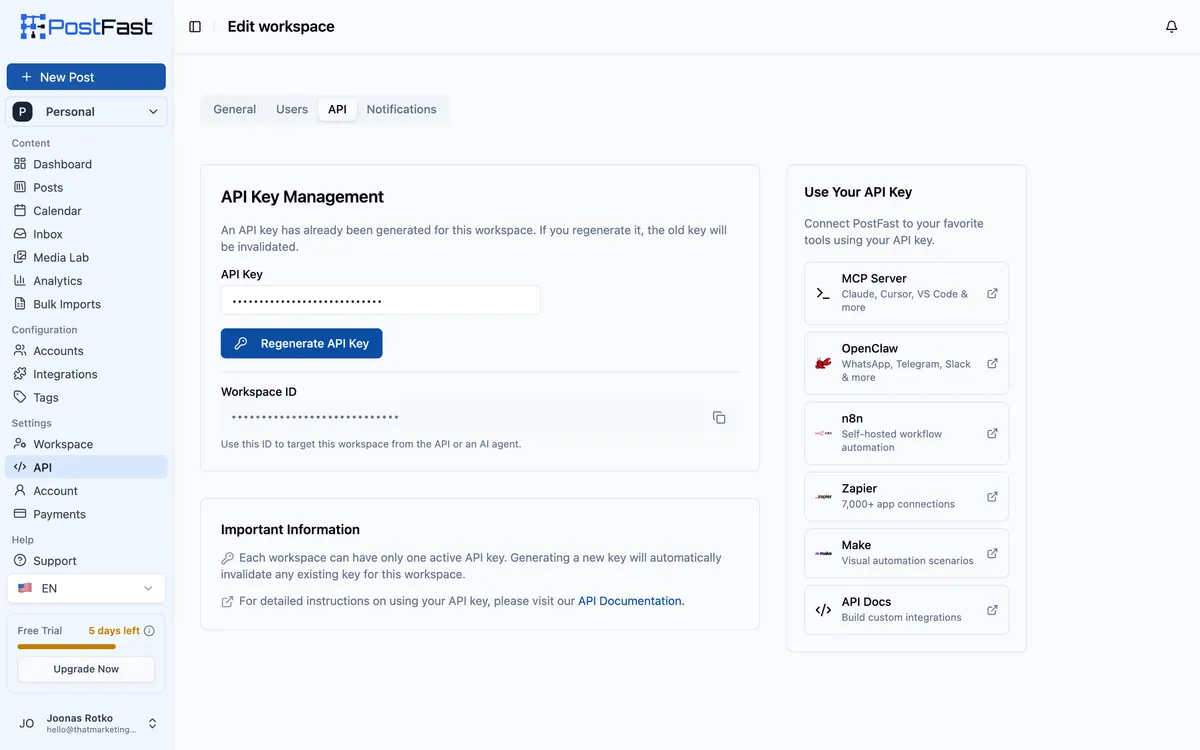This screenshot has height=750, width=1200.
Task: Click the Make logo icon
Action: point(823,553)
